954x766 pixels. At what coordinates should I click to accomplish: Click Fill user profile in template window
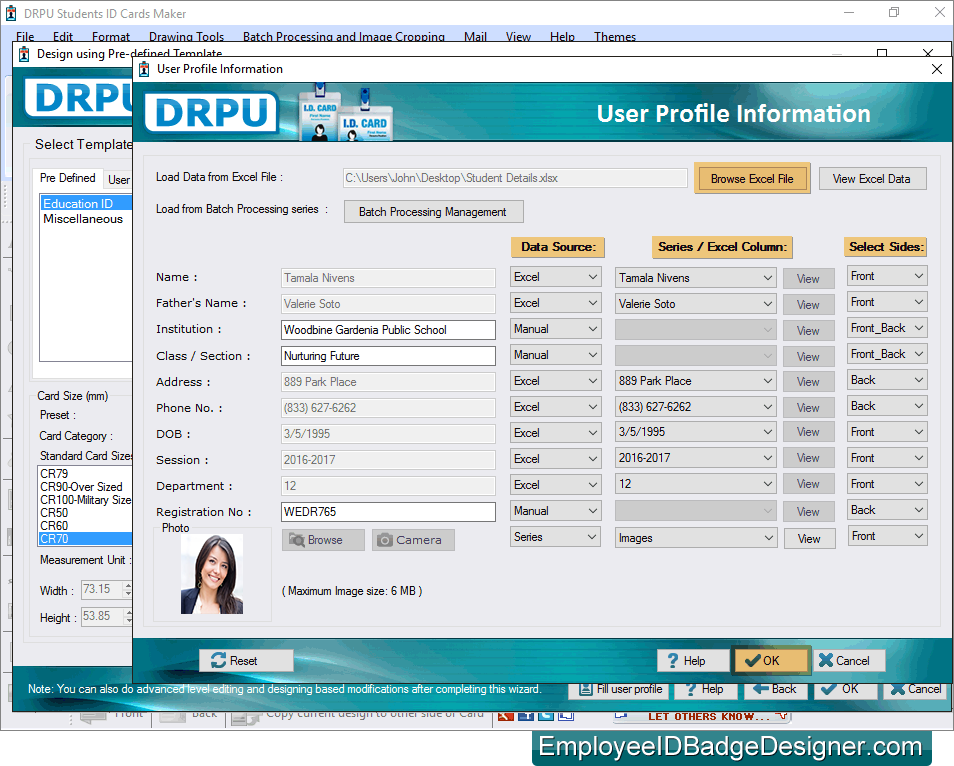621,689
